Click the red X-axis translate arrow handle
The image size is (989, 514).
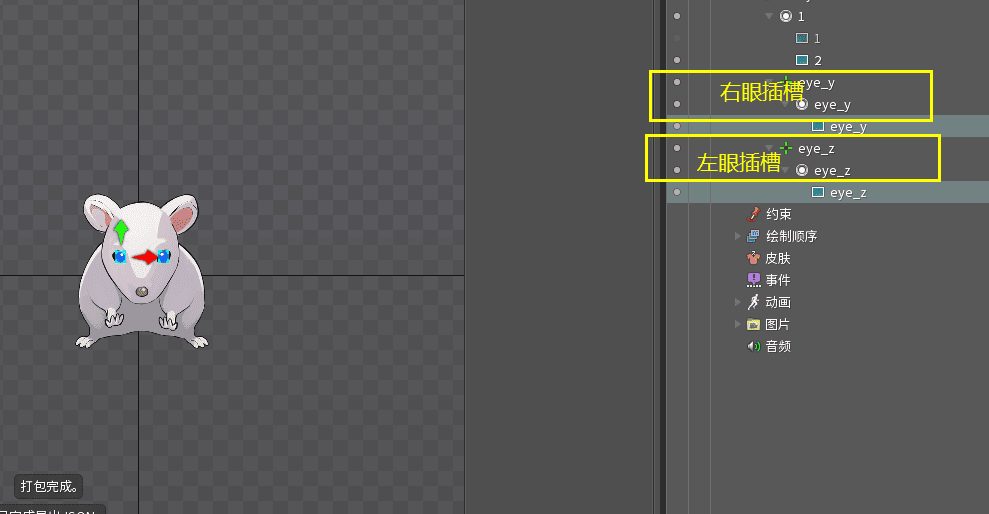[x=146, y=257]
